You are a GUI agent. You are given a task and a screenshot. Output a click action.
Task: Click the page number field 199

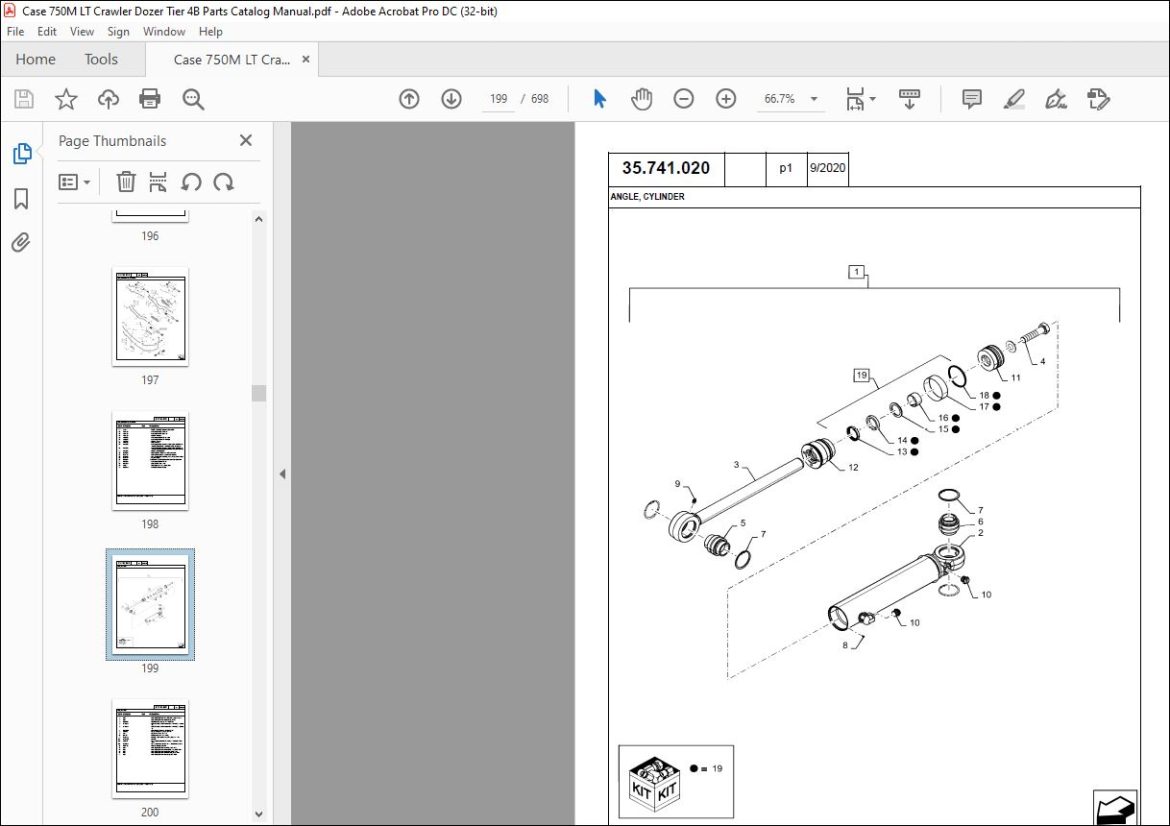click(498, 98)
